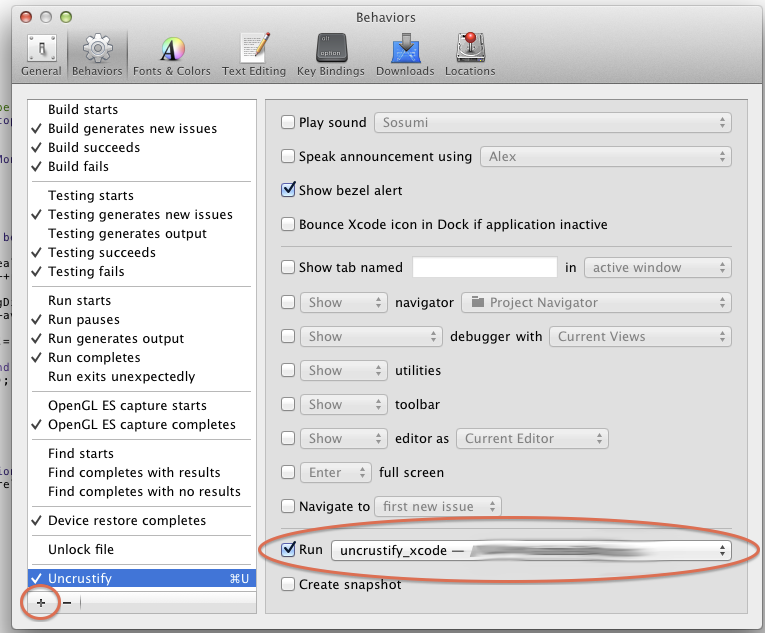Open the Locations preferences pane
Viewport: 765px width, 633px height.
point(470,54)
